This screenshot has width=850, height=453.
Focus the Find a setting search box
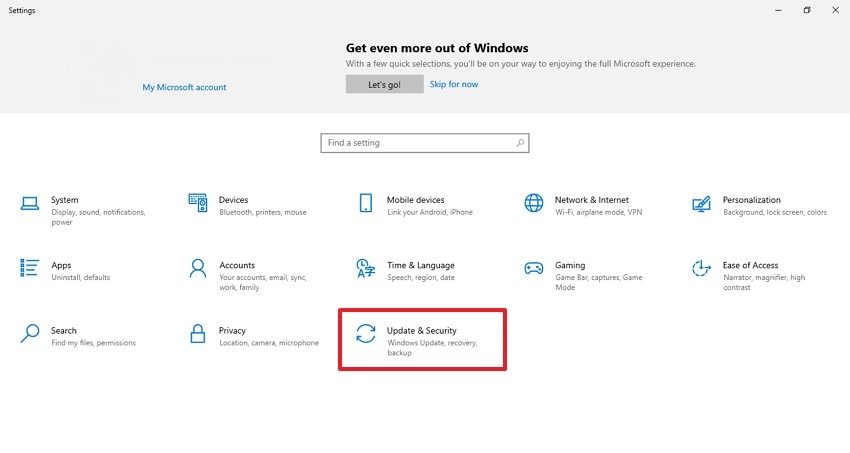(418, 143)
